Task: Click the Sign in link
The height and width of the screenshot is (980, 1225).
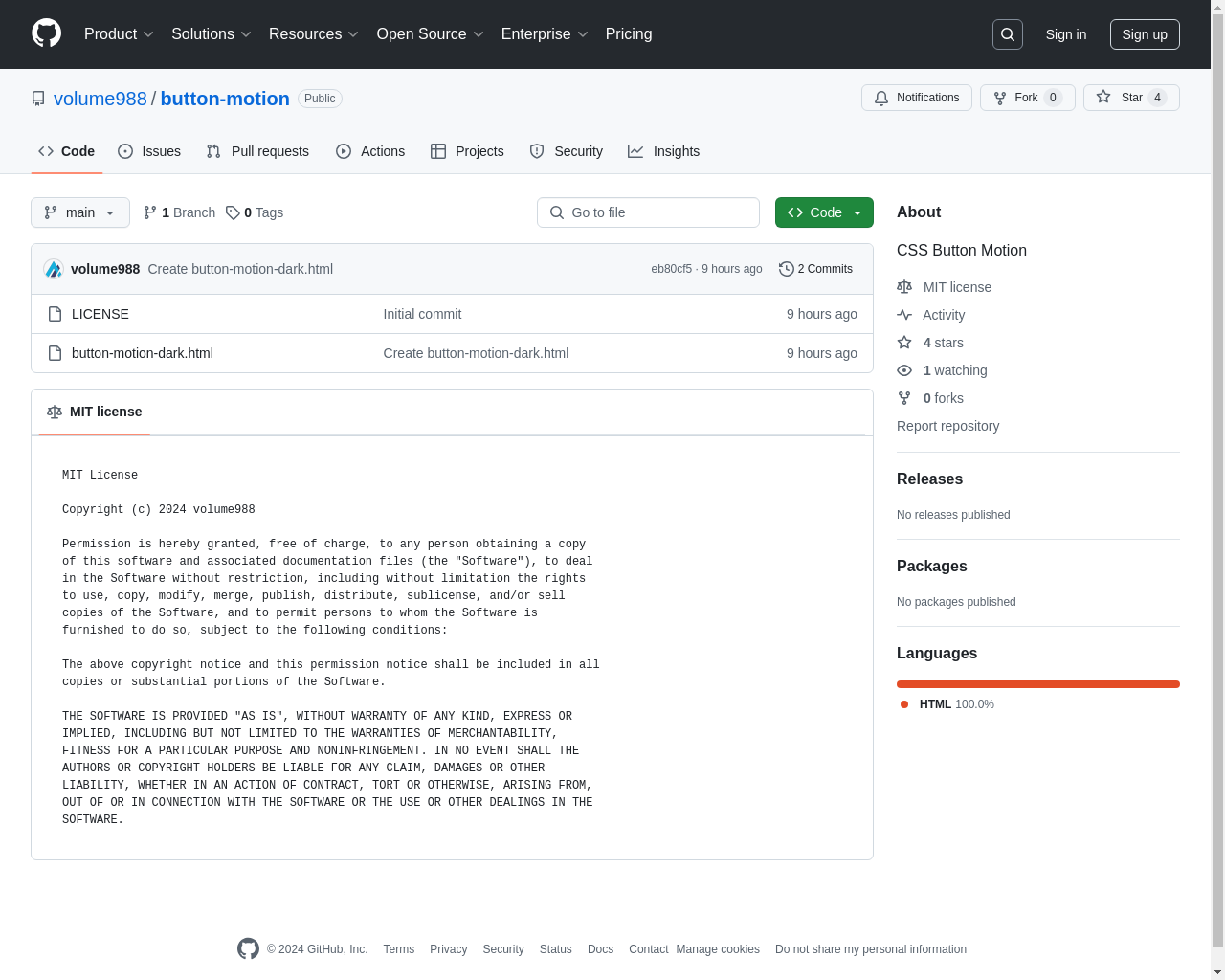Action: [1066, 34]
